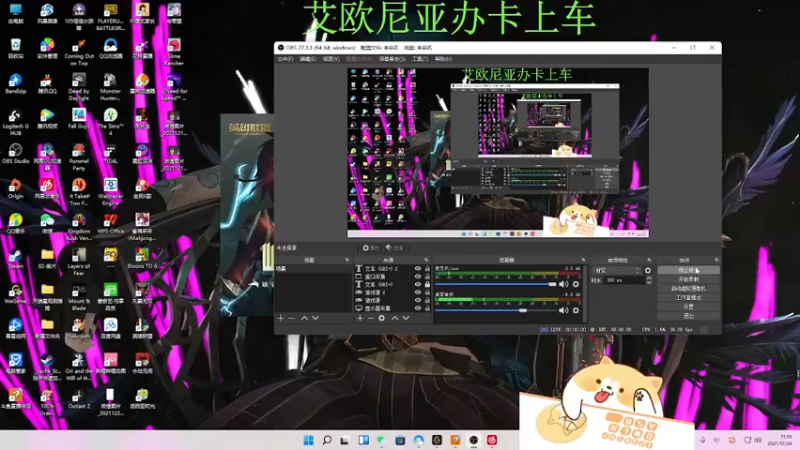Open Slime Rancher desktop shortcut
This screenshot has height=450, width=800.
pyautogui.click(x=173, y=52)
